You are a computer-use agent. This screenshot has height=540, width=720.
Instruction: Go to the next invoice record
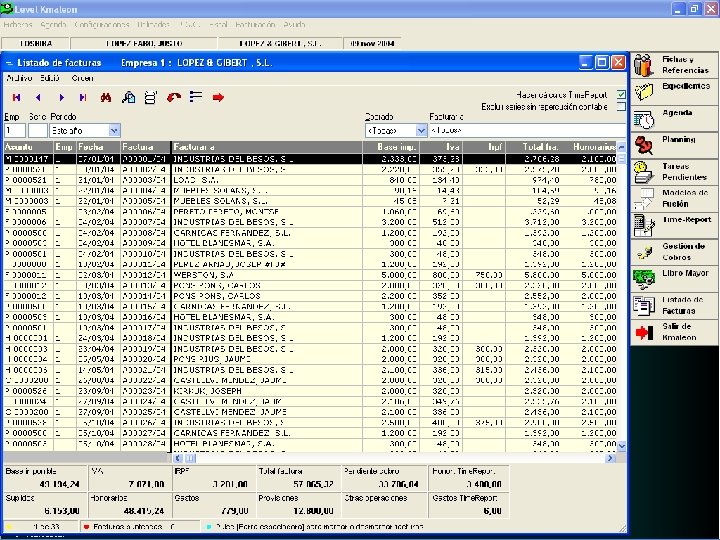click(x=61, y=97)
